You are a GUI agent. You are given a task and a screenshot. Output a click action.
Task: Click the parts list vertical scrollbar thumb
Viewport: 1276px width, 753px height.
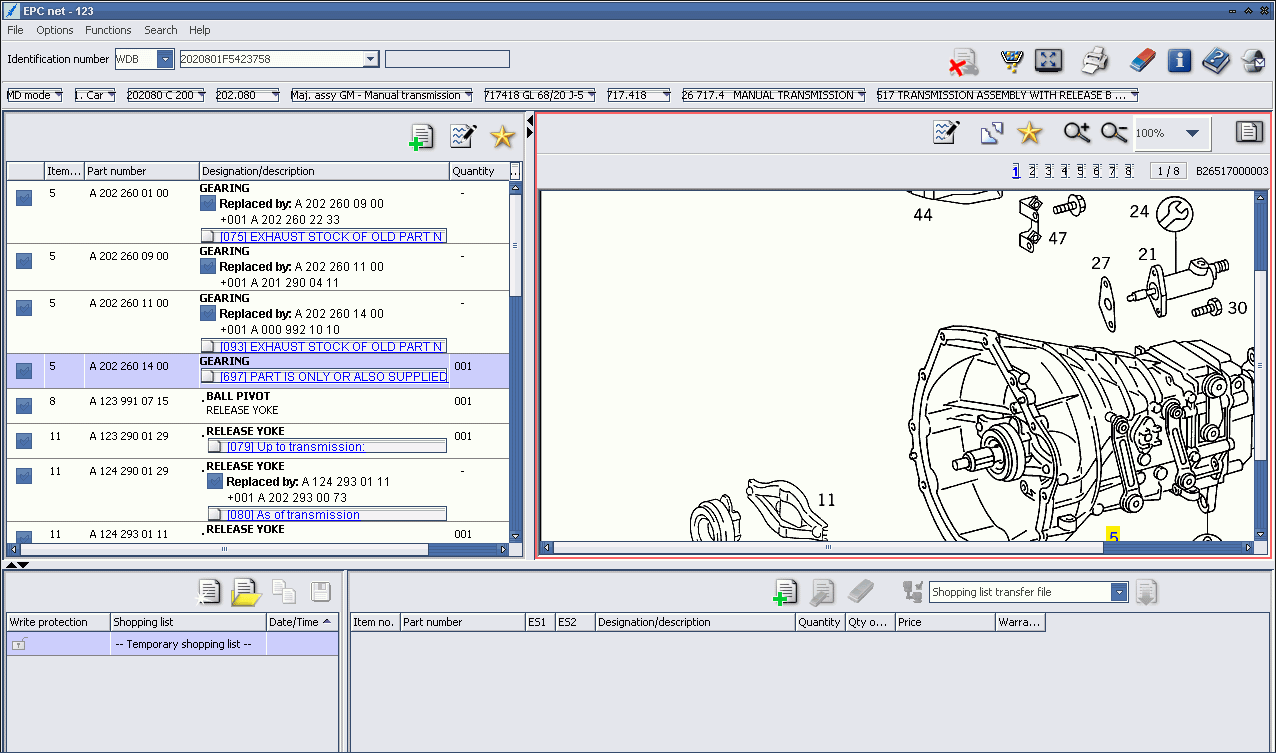(515, 245)
